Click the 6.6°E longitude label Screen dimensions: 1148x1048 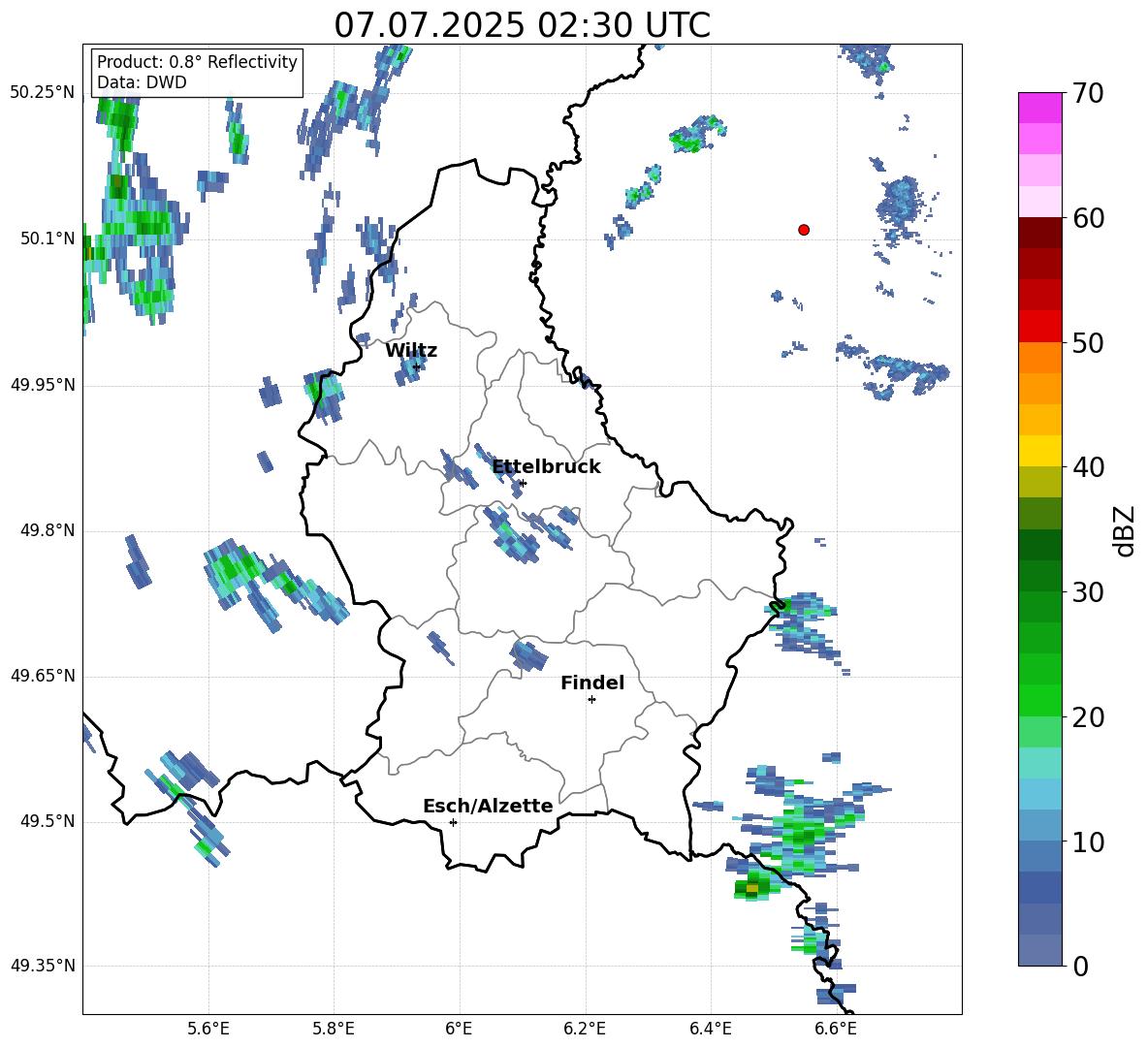pyautogui.click(x=836, y=1030)
